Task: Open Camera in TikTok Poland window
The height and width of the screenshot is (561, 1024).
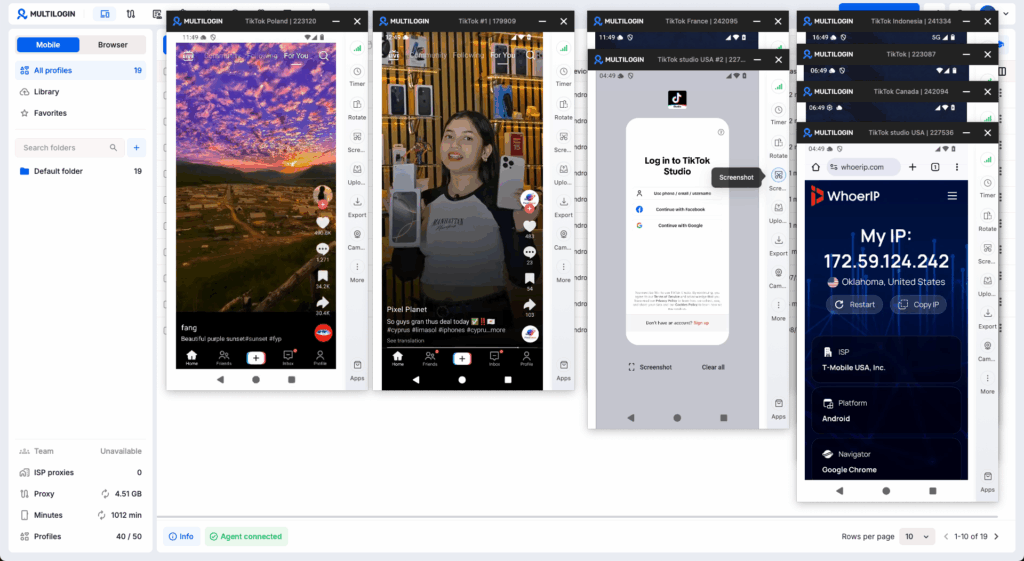Action: [x=357, y=240]
